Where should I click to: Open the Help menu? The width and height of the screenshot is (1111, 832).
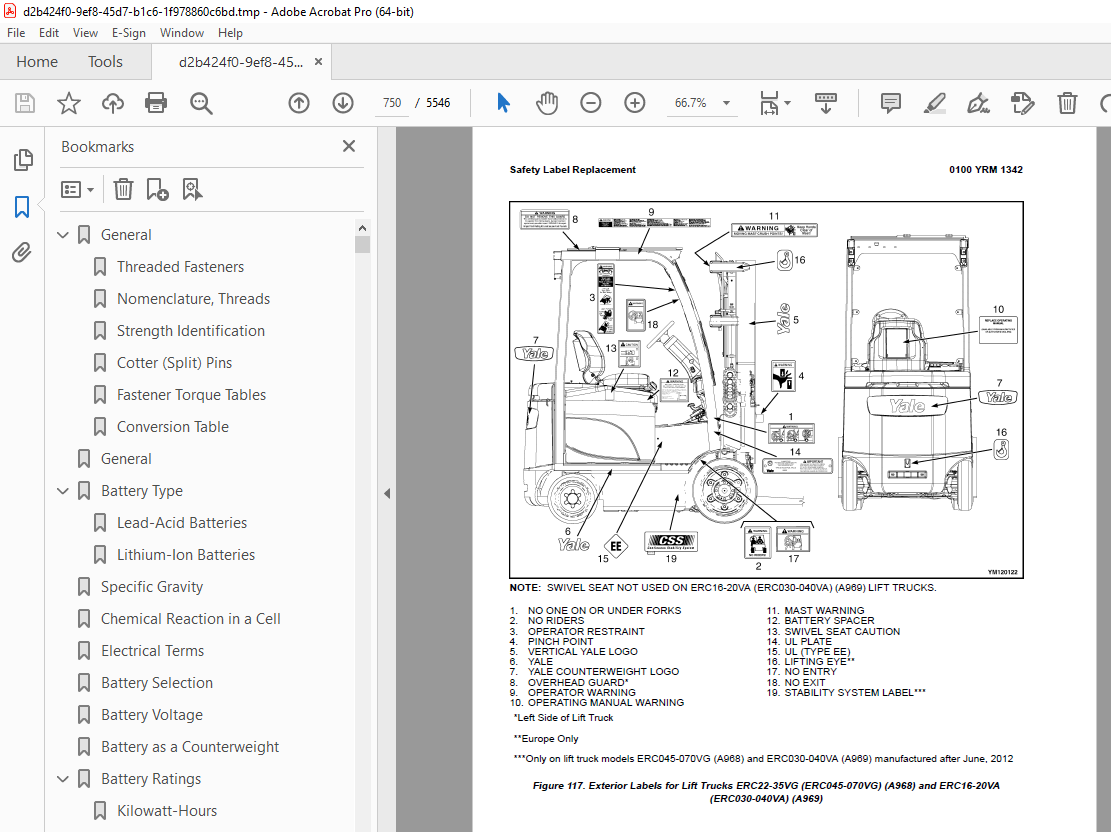(x=230, y=33)
